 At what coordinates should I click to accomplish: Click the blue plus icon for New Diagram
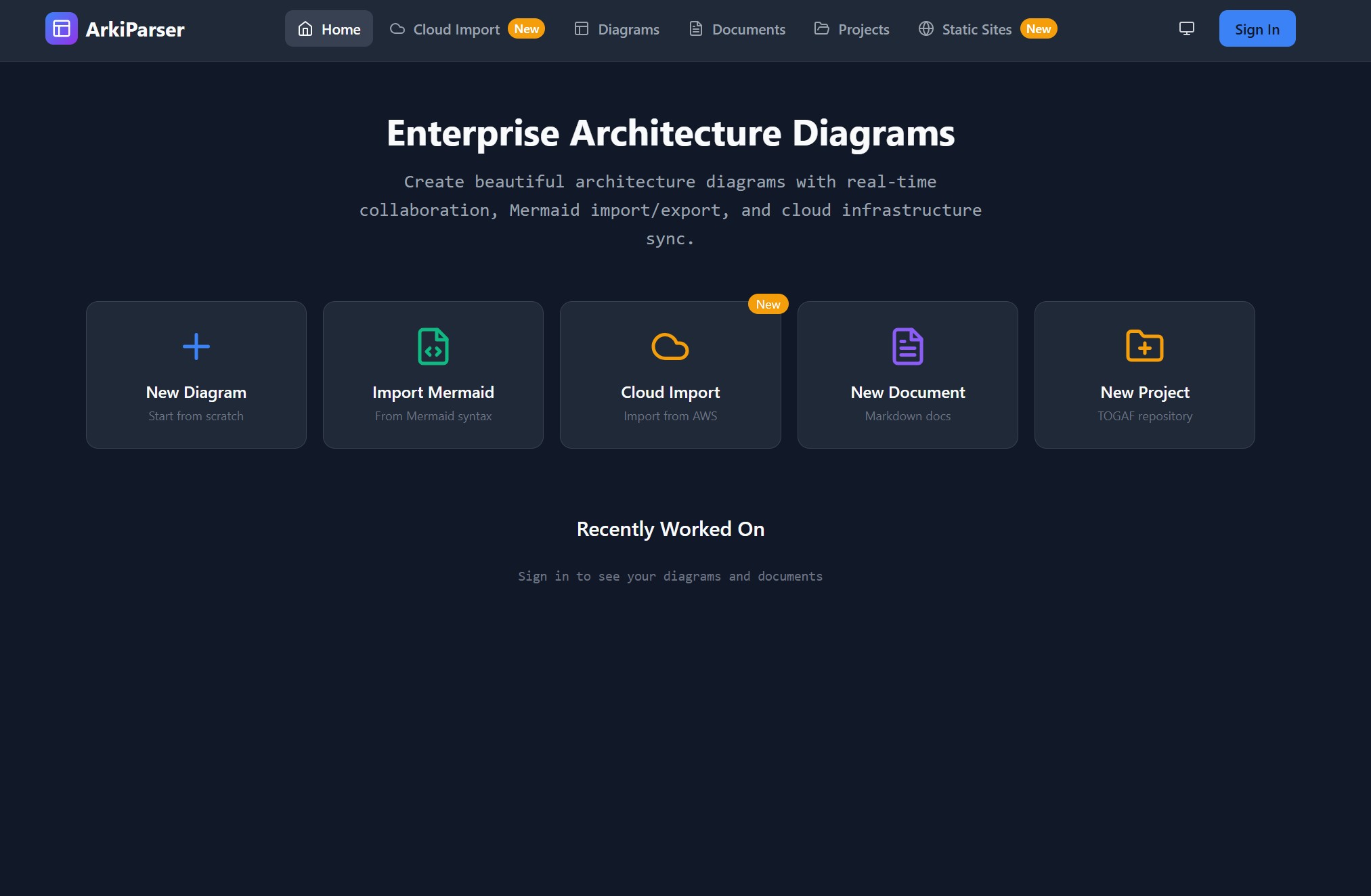(196, 346)
